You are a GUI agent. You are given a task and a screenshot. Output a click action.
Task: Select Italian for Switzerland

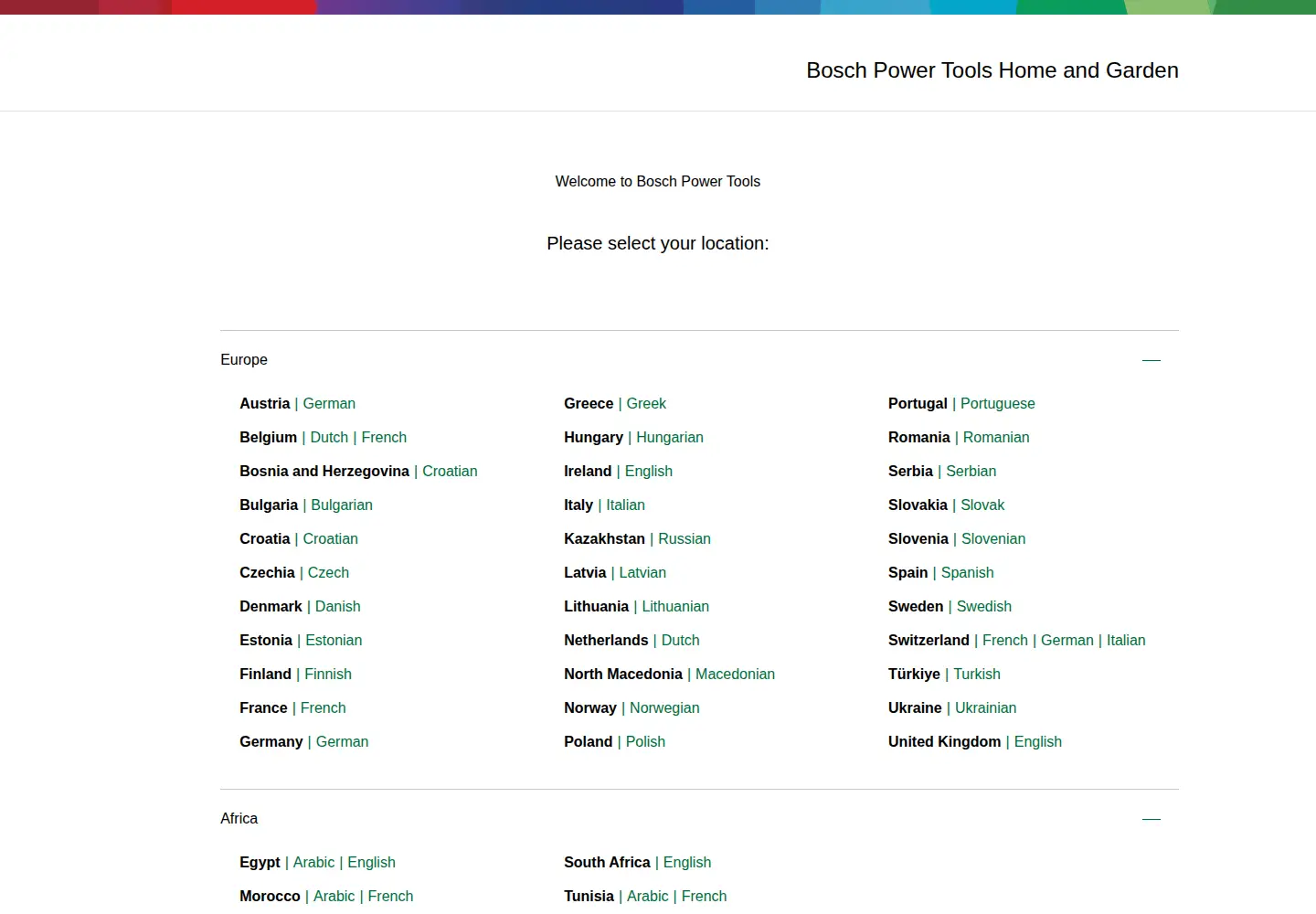coord(1126,641)
